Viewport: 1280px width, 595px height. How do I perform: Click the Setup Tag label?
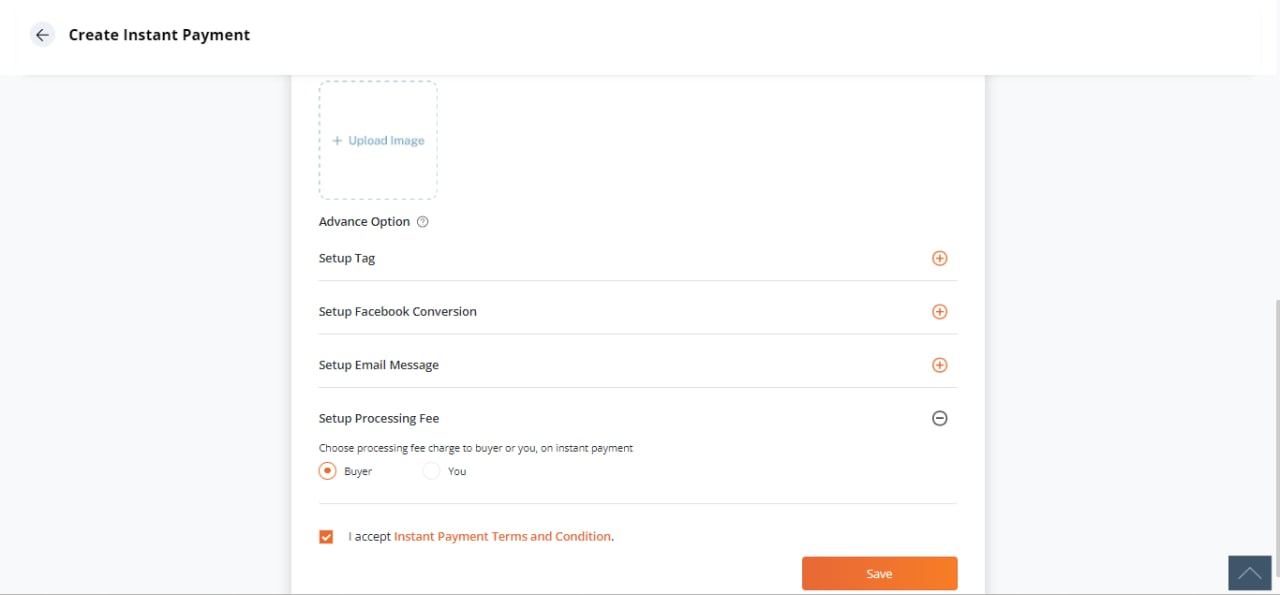tap(347, 258)
